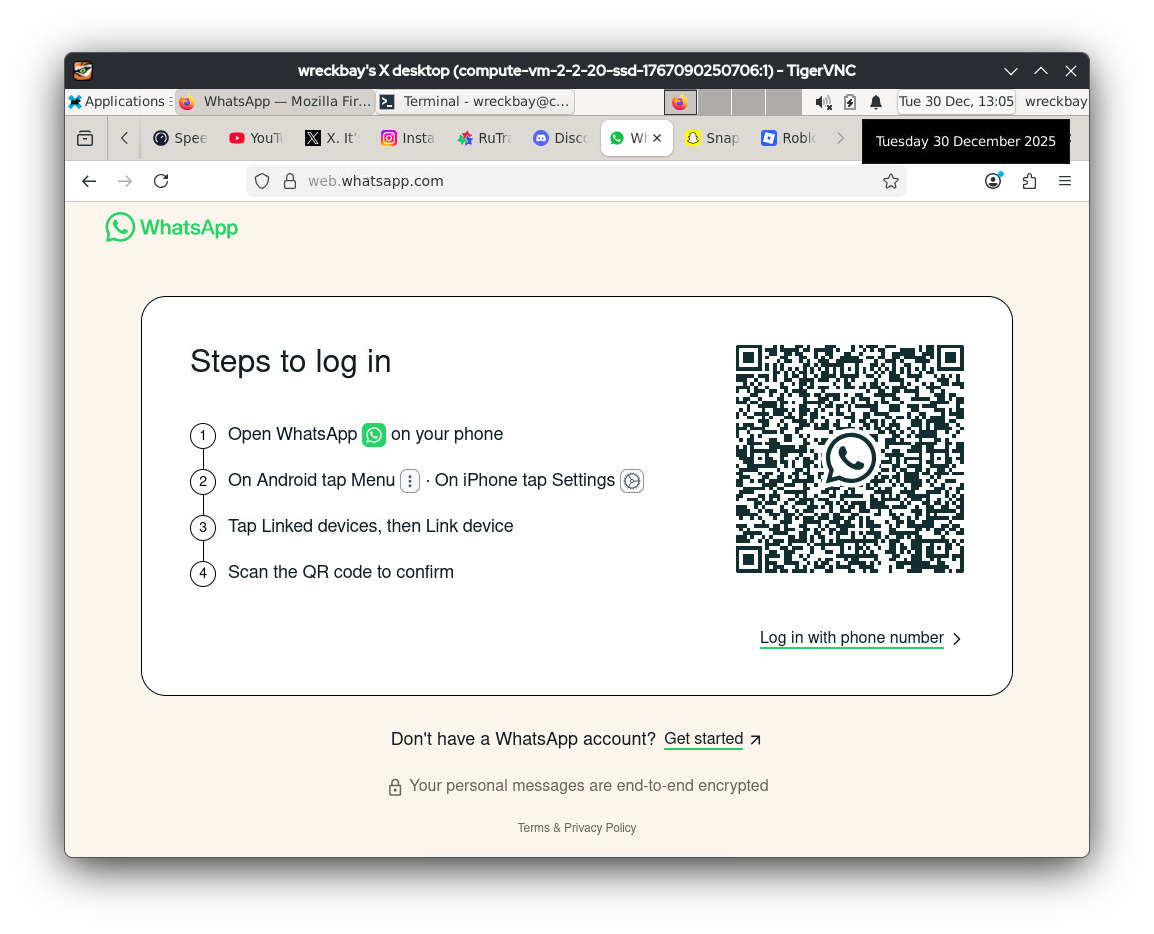This screenshot has height=934, width=1154.
Task: Switch to the X tab
Action: tap(332, 138)
